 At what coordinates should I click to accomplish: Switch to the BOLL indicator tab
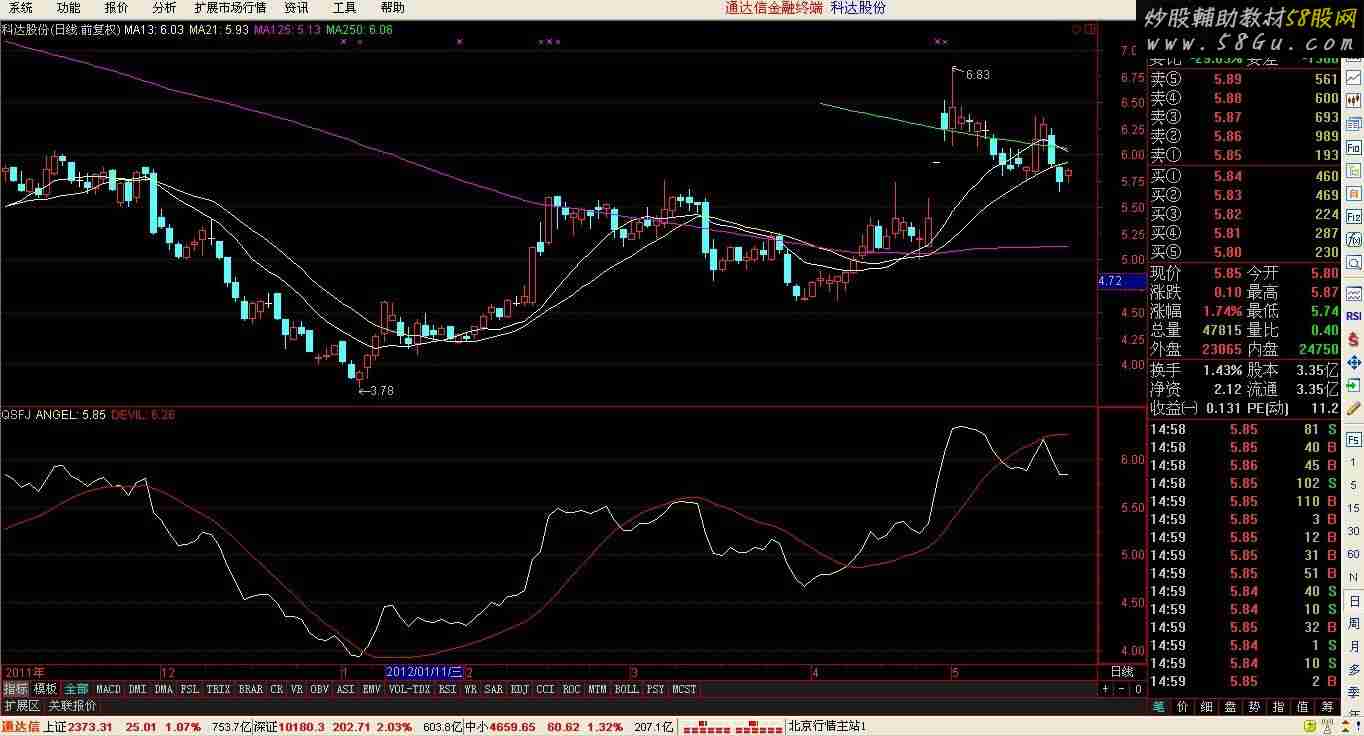[627, 689]
